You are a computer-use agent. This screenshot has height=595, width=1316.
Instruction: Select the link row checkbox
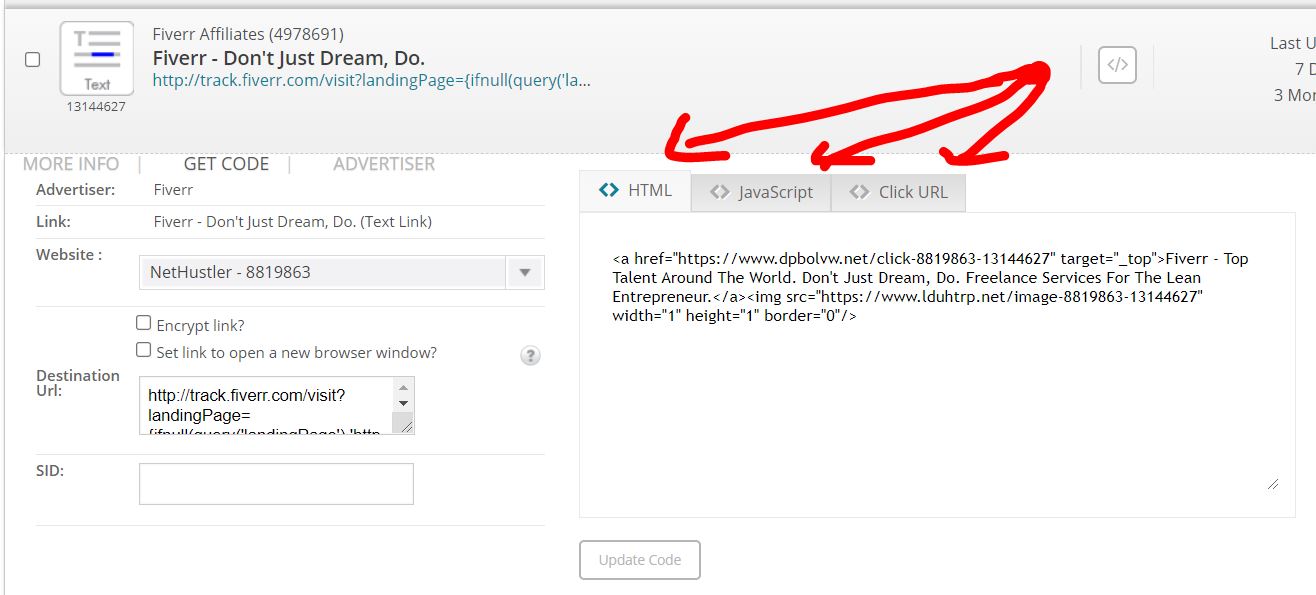[33, 60]
